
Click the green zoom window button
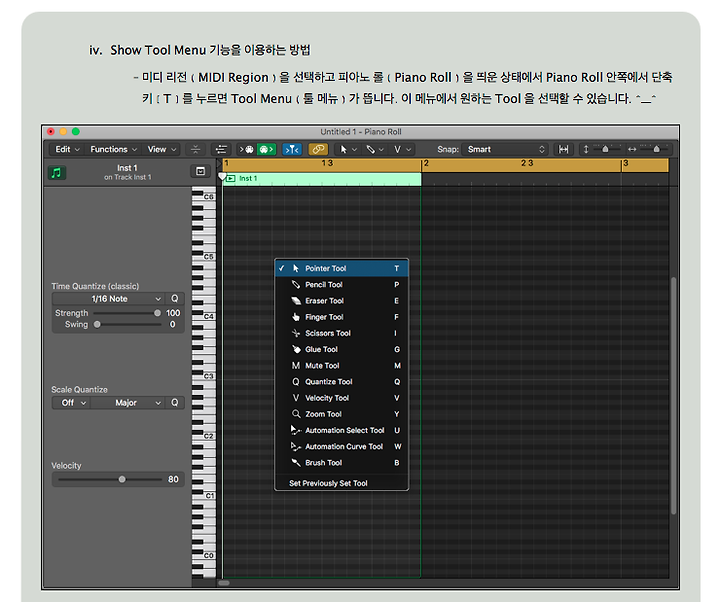point(76,132)
